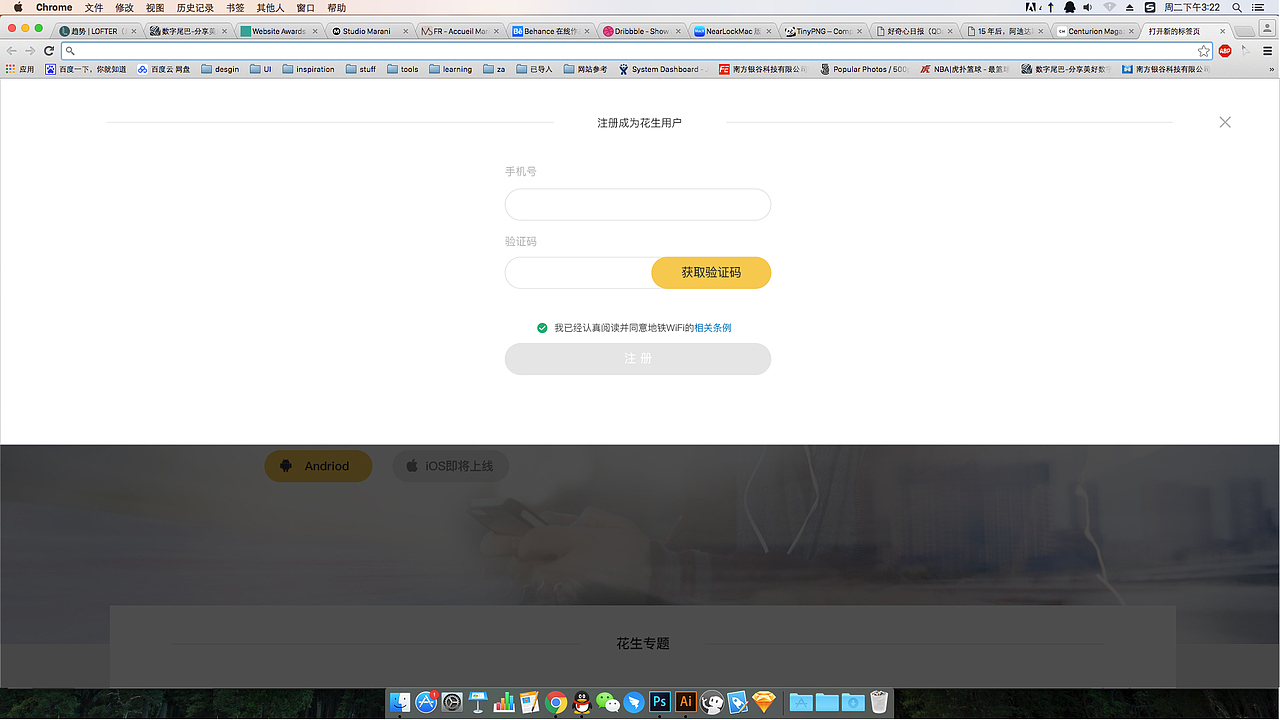
Task: Uncheck the WiFi terms agreement checkbox
Action: [x=541, y=327]
